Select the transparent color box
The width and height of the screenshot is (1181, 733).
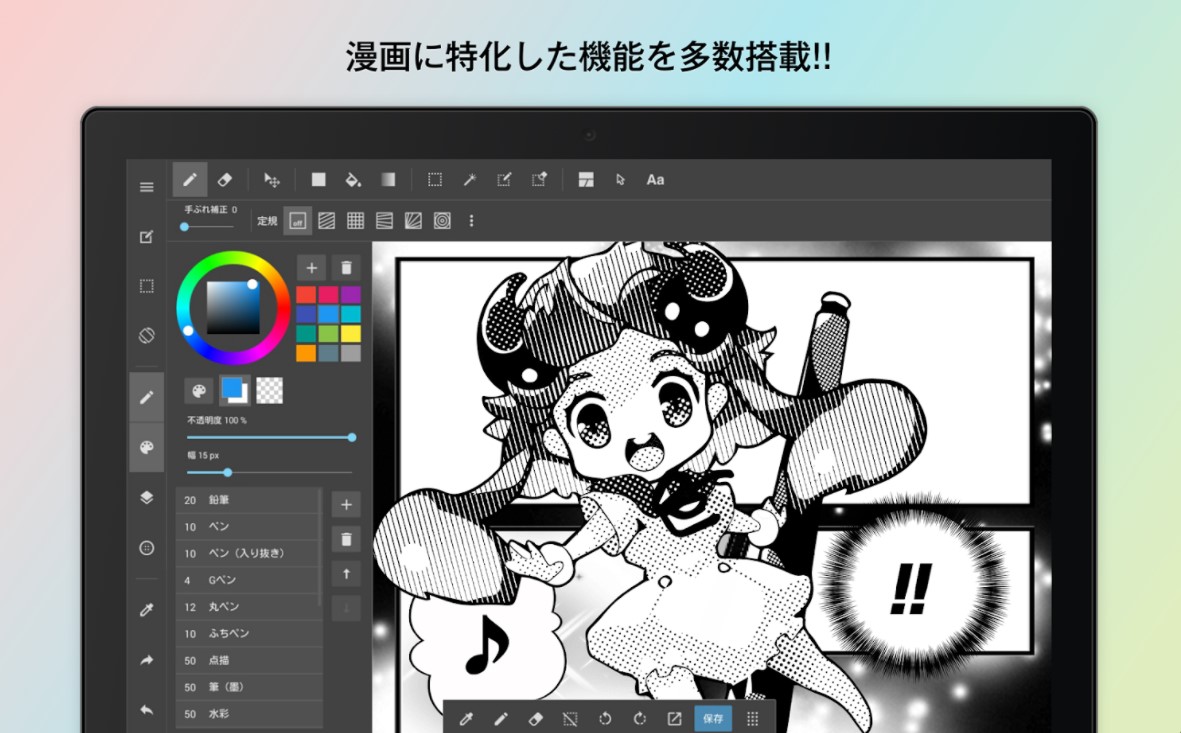tap(269, 390)
